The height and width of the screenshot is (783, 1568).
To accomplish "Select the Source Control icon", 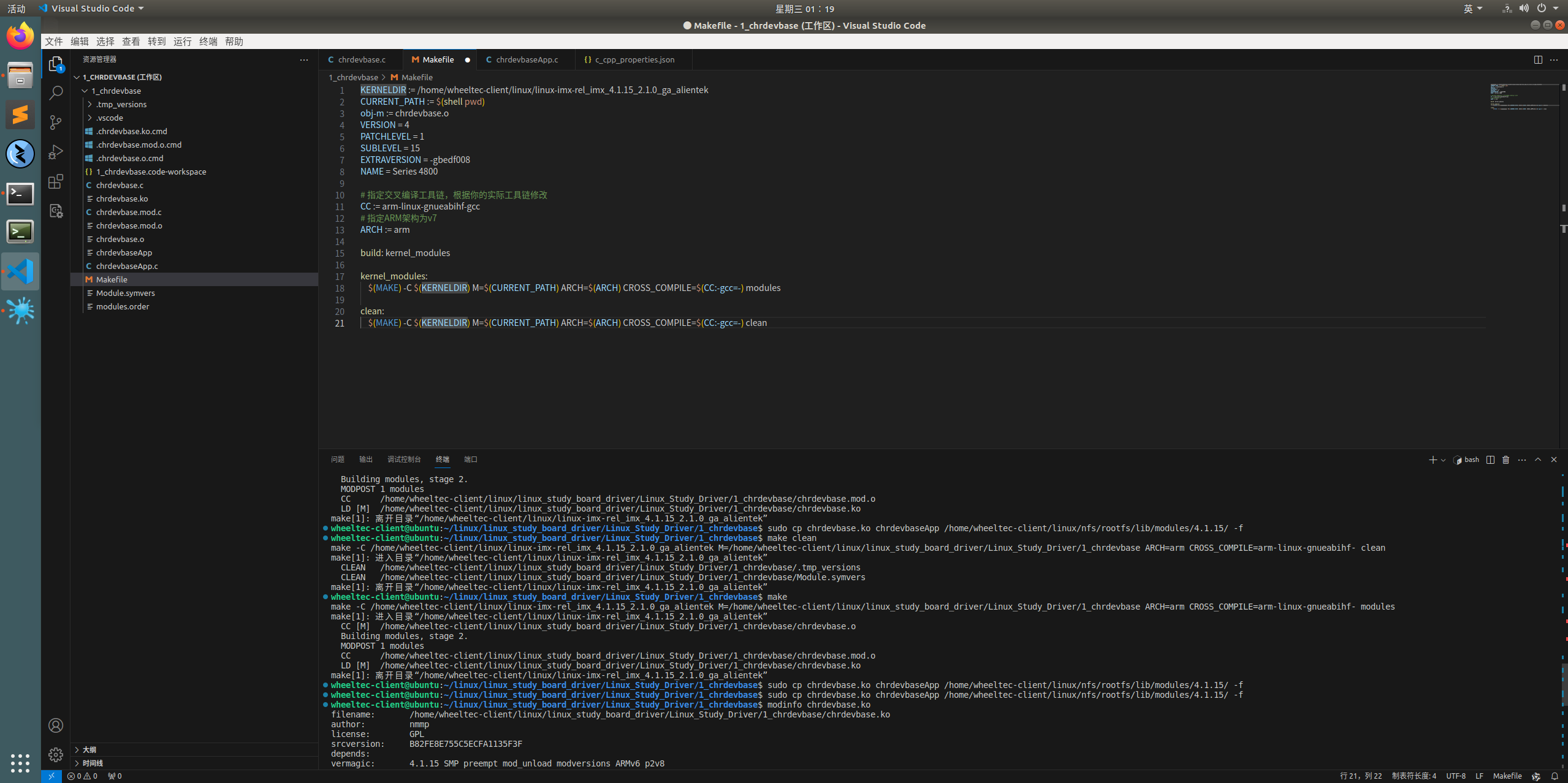I will pyautogui.click(x=55, y=123).
